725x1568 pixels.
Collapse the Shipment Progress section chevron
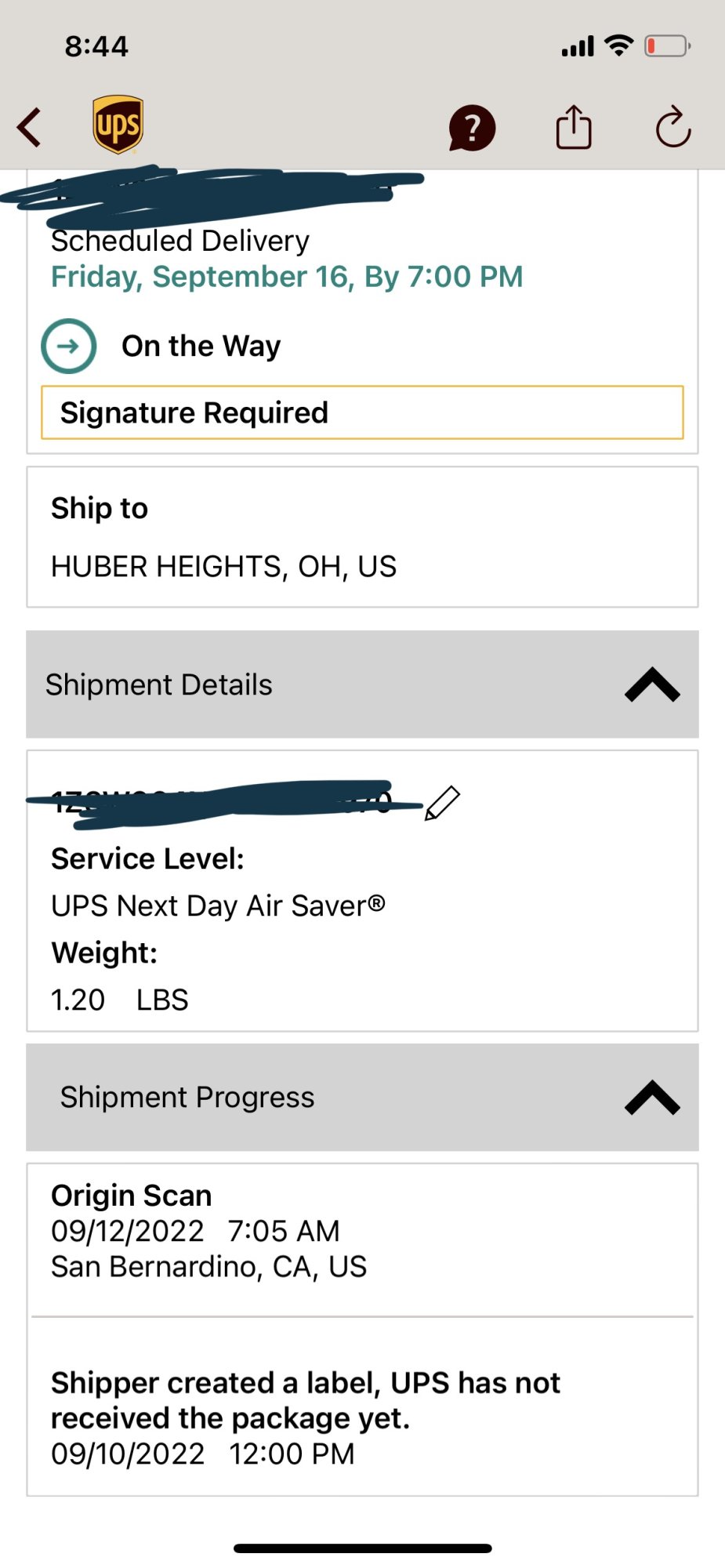652,1098
